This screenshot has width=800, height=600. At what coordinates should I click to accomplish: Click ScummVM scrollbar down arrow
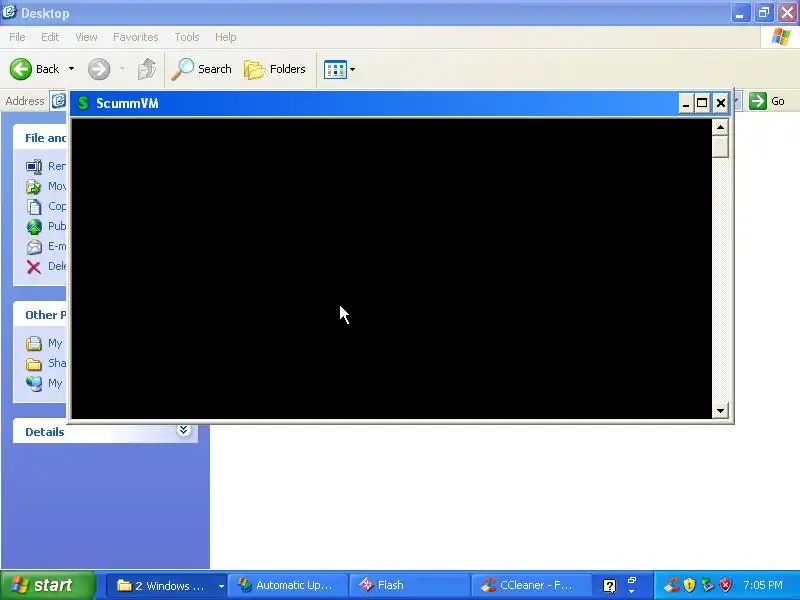720,410
